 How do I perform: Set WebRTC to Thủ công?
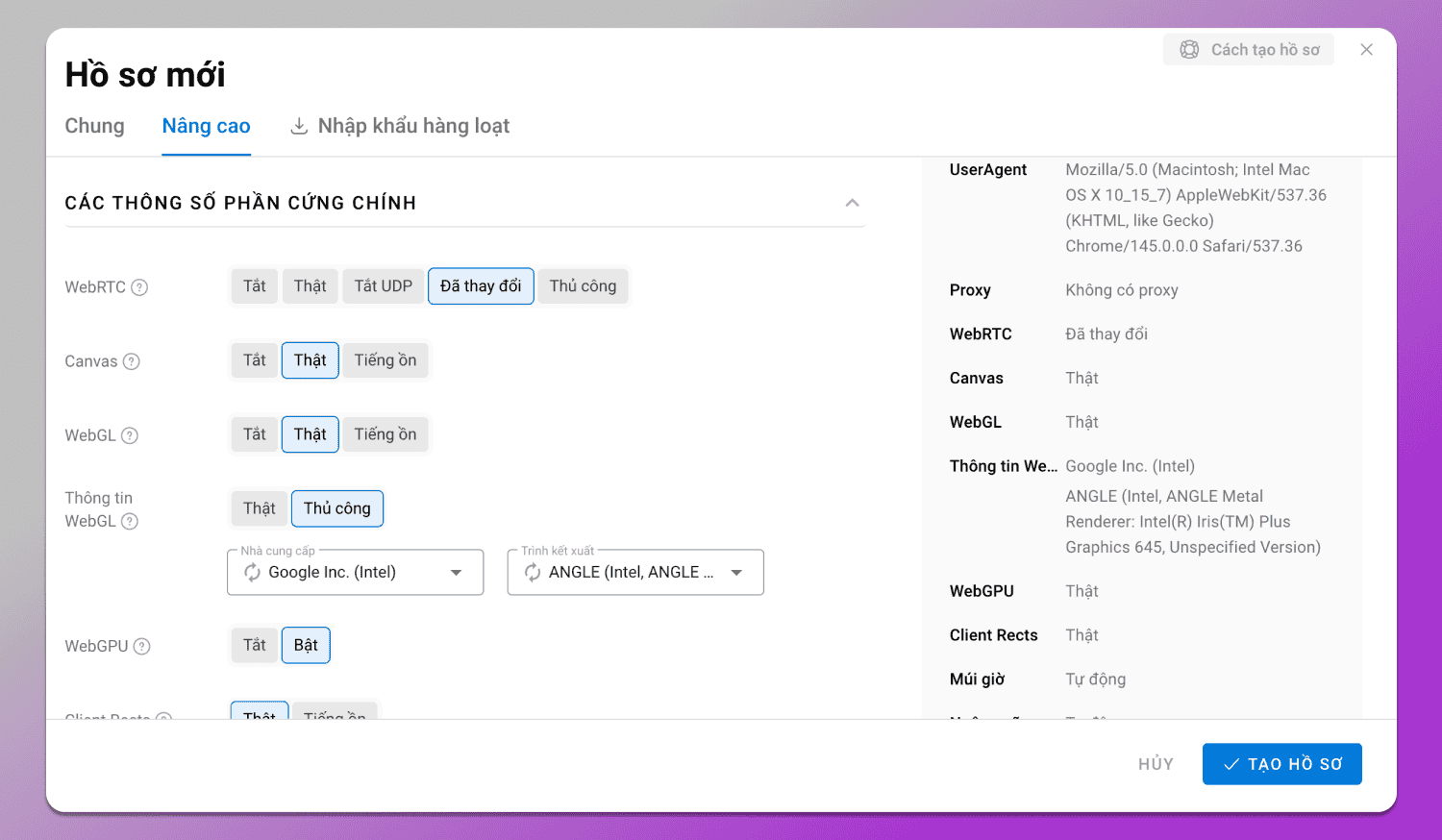[583, 286]
